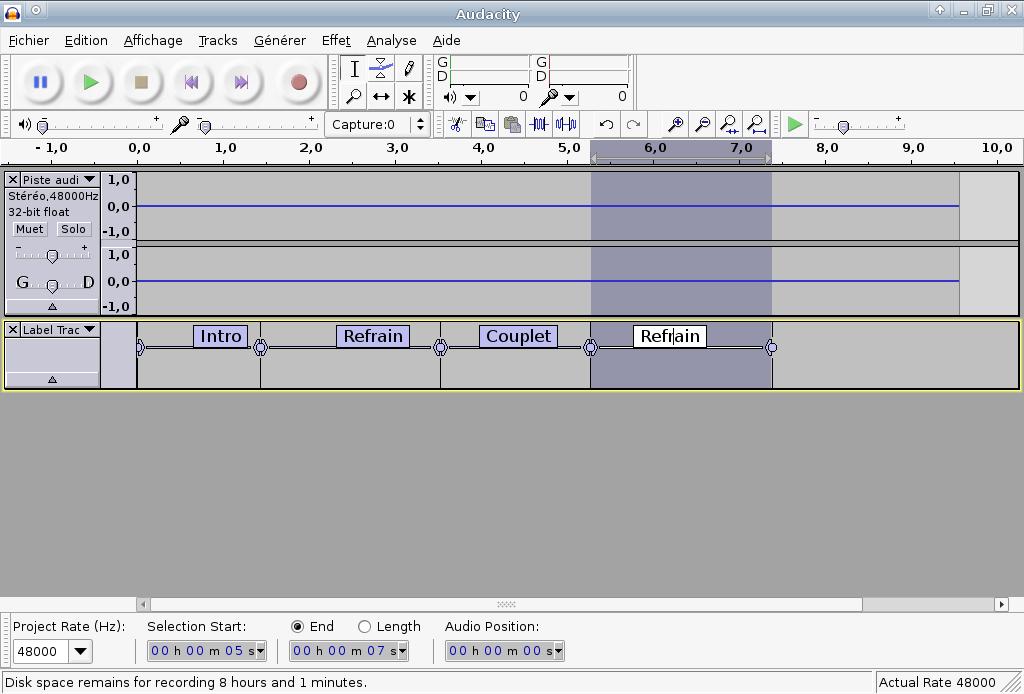
Task: Open the Project Rate dropdown
Action: click(80, 652)
